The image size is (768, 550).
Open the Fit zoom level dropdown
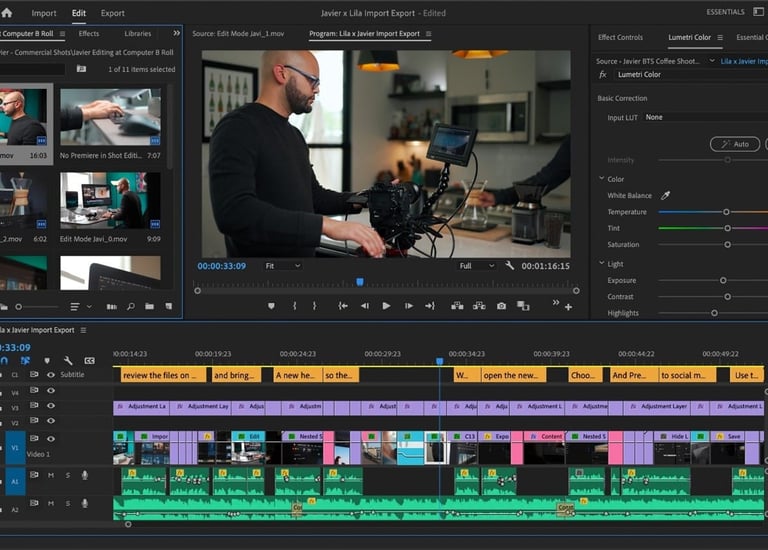pyautogui.click(x=282, y=266)
